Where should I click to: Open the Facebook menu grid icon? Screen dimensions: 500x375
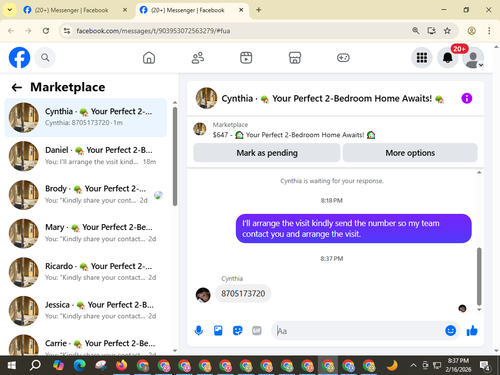coord(422,58)
